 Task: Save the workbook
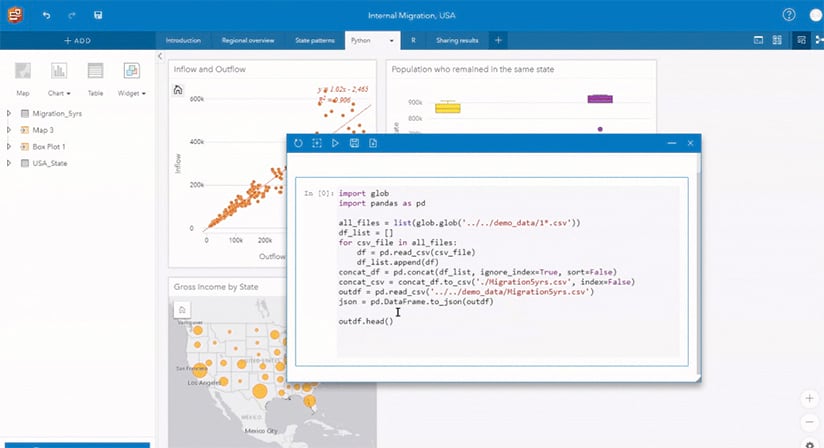[98, 15]
